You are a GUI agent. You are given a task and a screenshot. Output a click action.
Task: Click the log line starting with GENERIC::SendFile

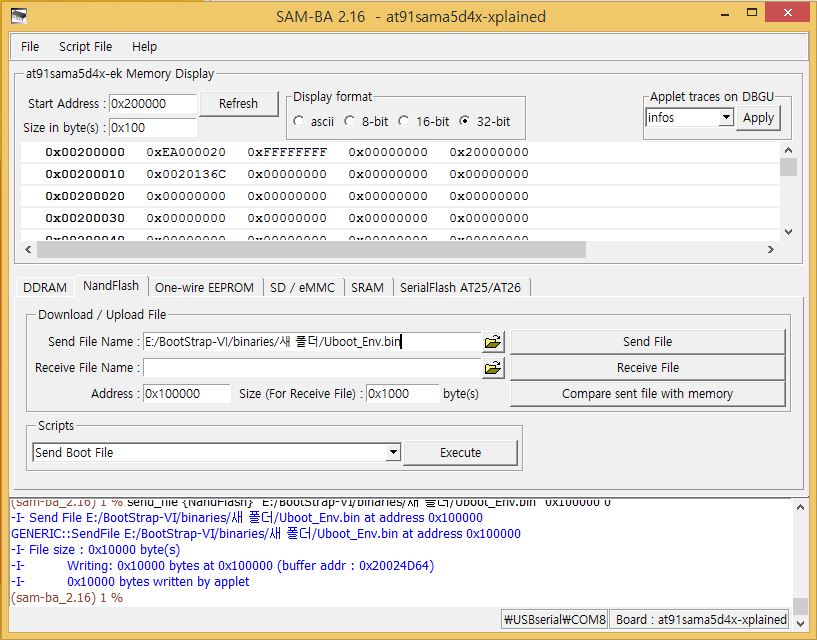[266, 534]
